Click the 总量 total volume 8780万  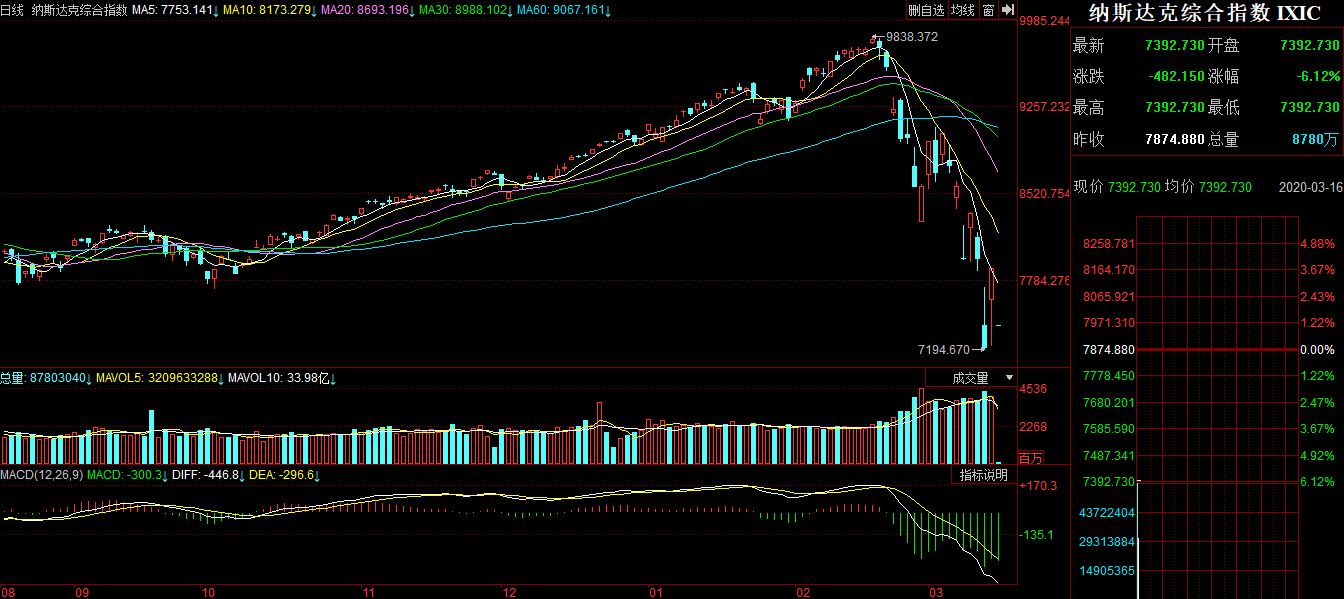coord(1315,139)
